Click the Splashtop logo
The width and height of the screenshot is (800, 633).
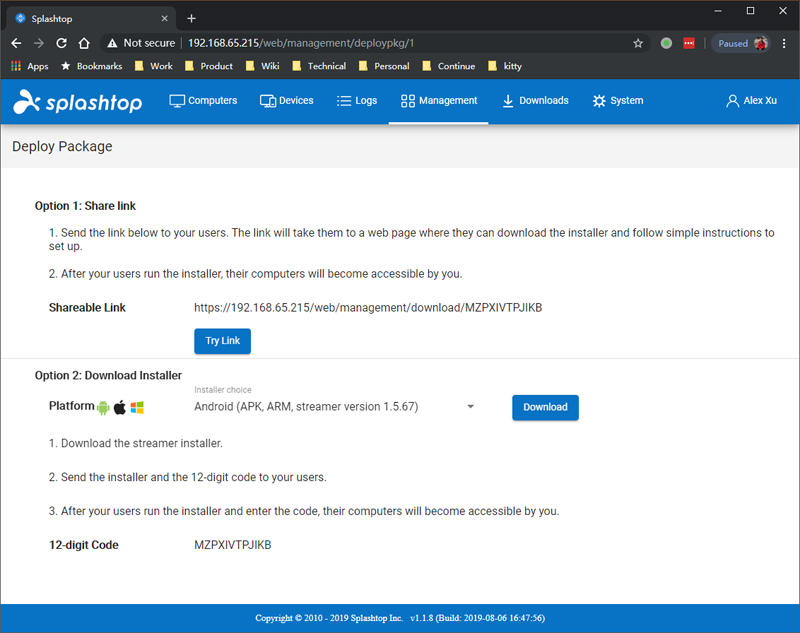click(78, 102)
